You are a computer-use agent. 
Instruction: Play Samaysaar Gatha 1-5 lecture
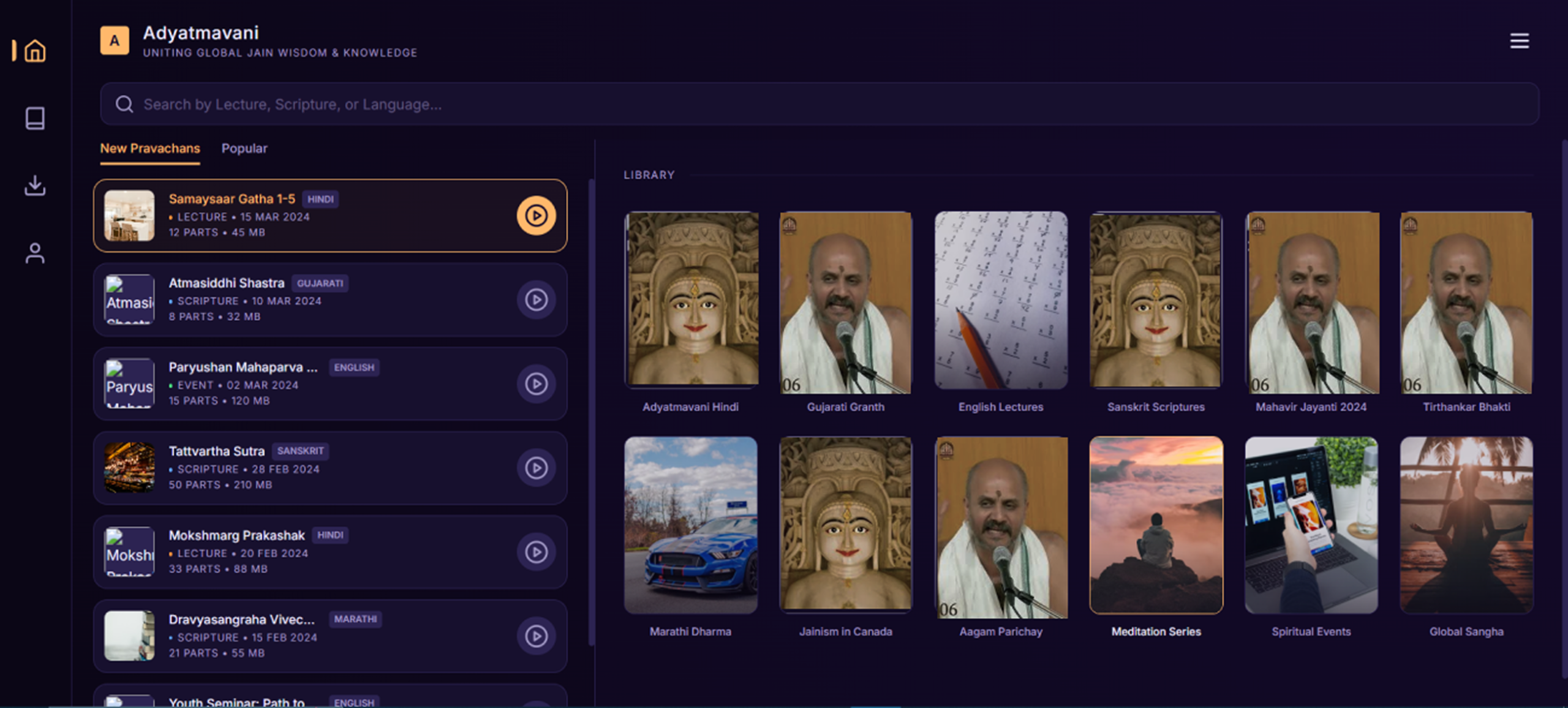tap(536, 216)
